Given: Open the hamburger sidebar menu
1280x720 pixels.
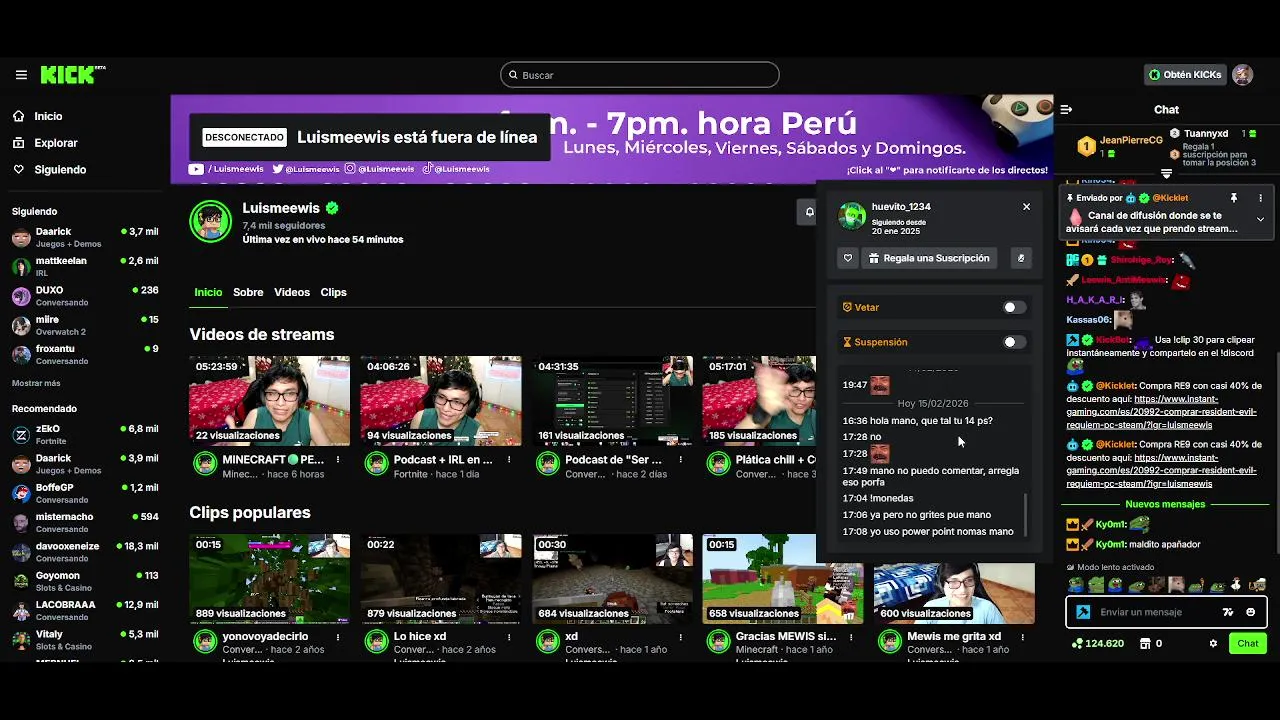Looking at the screenshot, I should point(21,75).
